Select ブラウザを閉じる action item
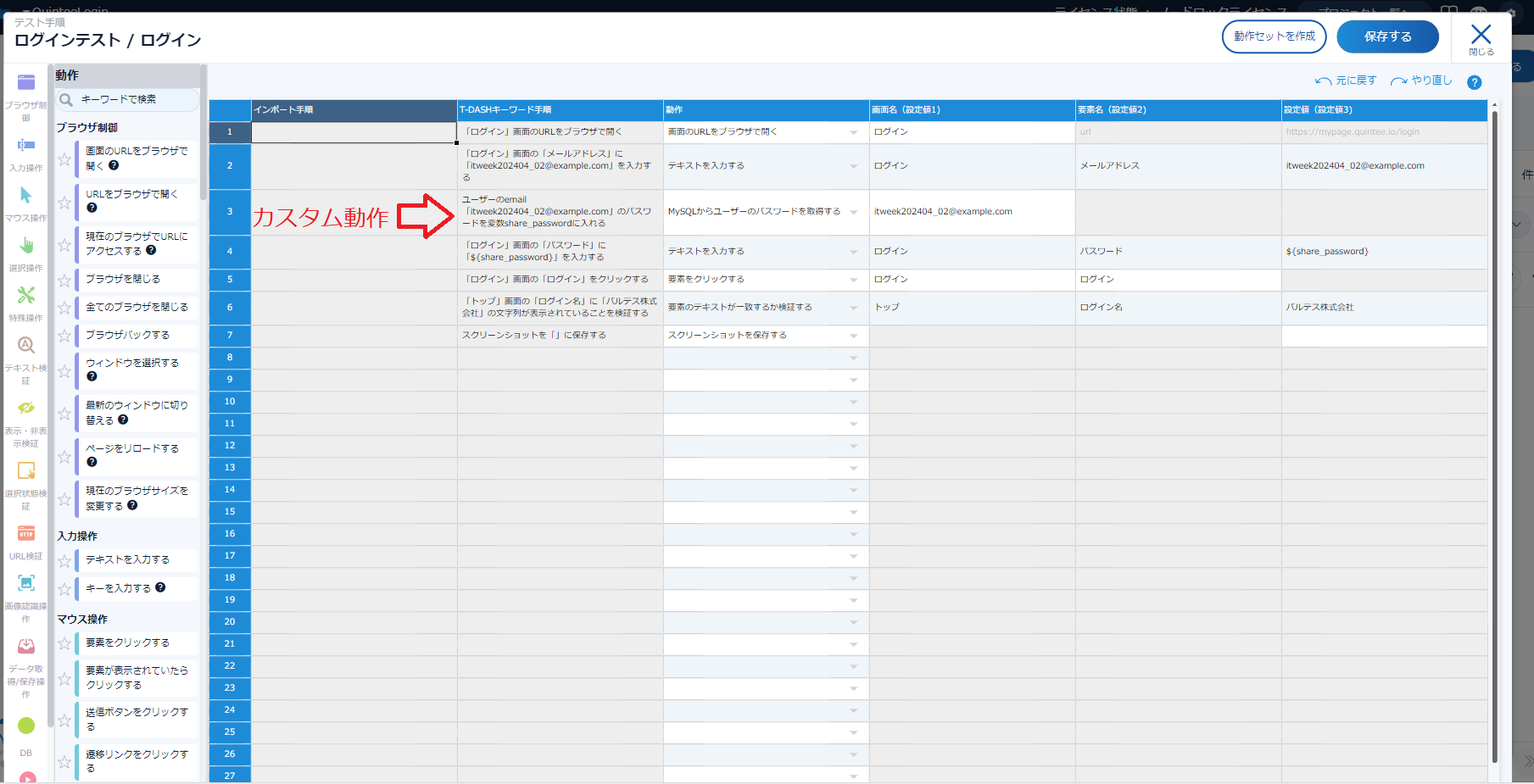Viewport: 1534px width, 784px height. [x=136, y=279]
